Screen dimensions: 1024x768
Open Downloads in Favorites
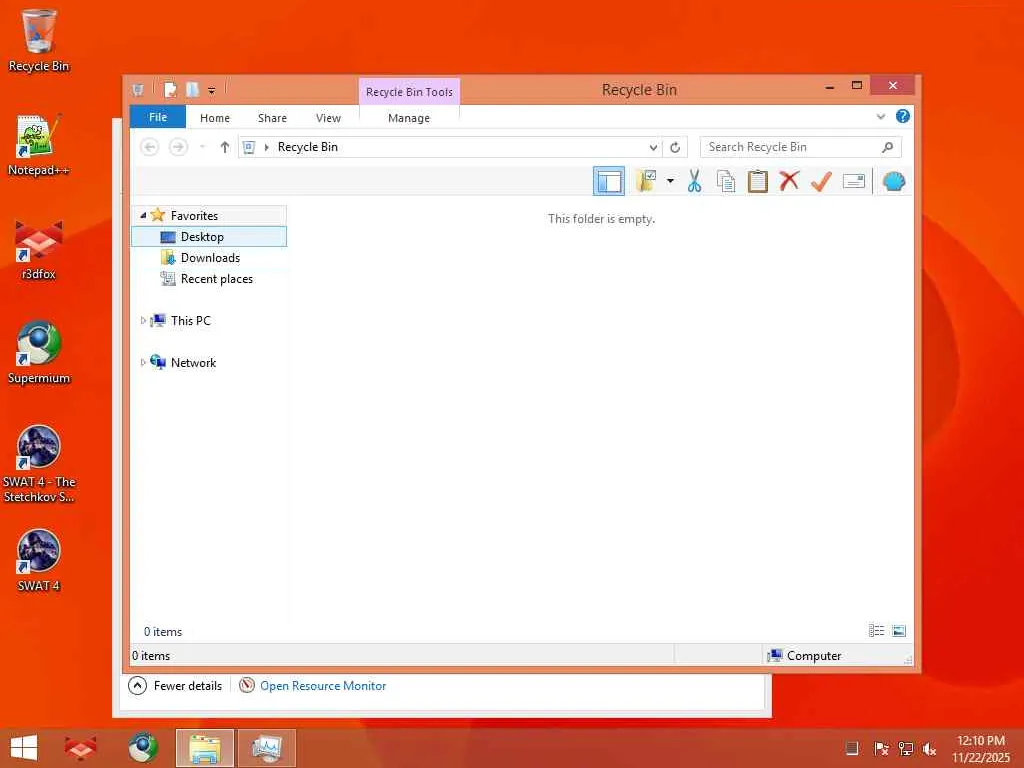pos(210,258)
